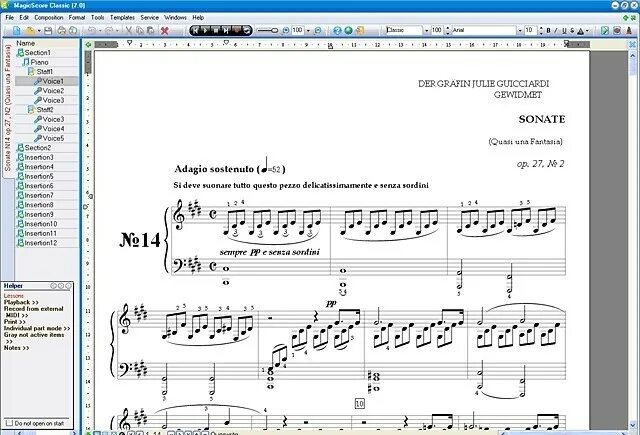The width and height of the screenshot is (640, 435).
Task: Rewind playback to the start
Action: pyautogui.click(x=195, y=30)
